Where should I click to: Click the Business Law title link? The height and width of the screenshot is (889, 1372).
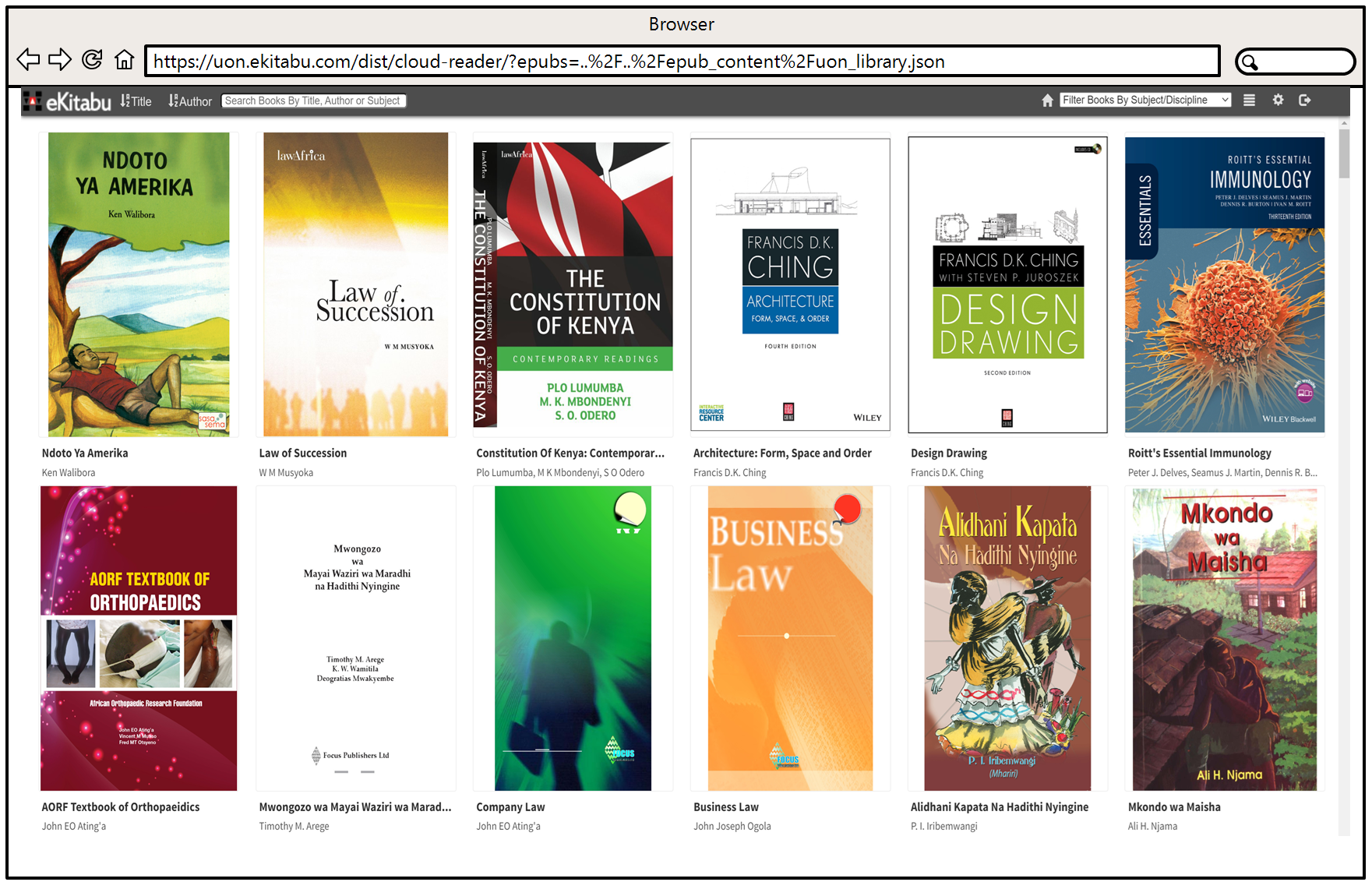pyautogui.click(x=726, y=806)
